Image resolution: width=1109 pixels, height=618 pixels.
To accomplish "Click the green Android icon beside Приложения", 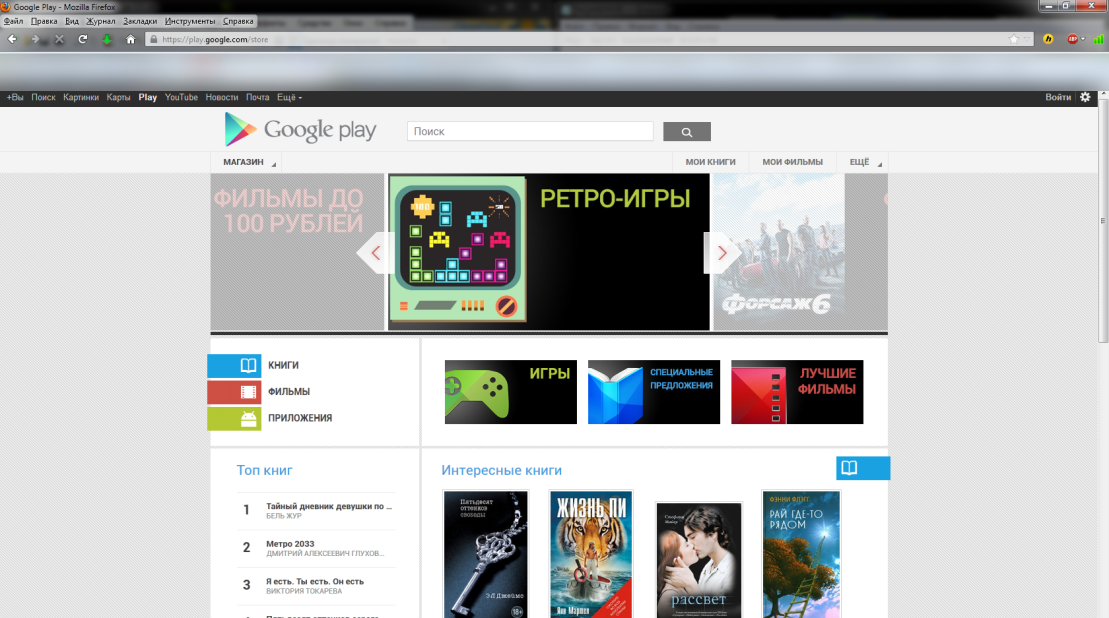I will [234, 419].
